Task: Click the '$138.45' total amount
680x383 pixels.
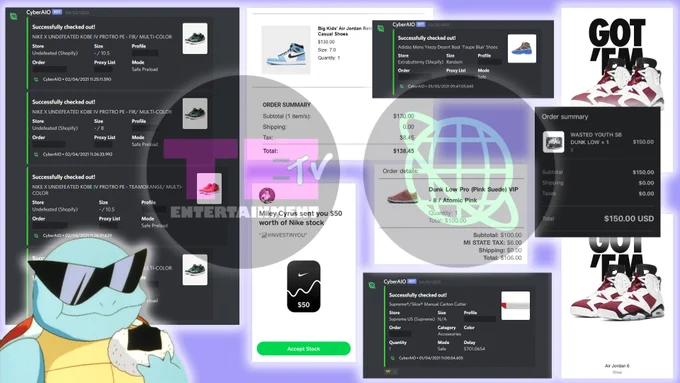Action: 403,151
